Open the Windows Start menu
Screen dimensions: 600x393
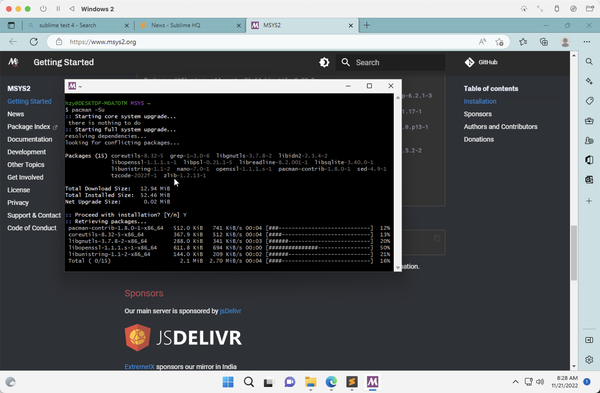tap(228, 382)
